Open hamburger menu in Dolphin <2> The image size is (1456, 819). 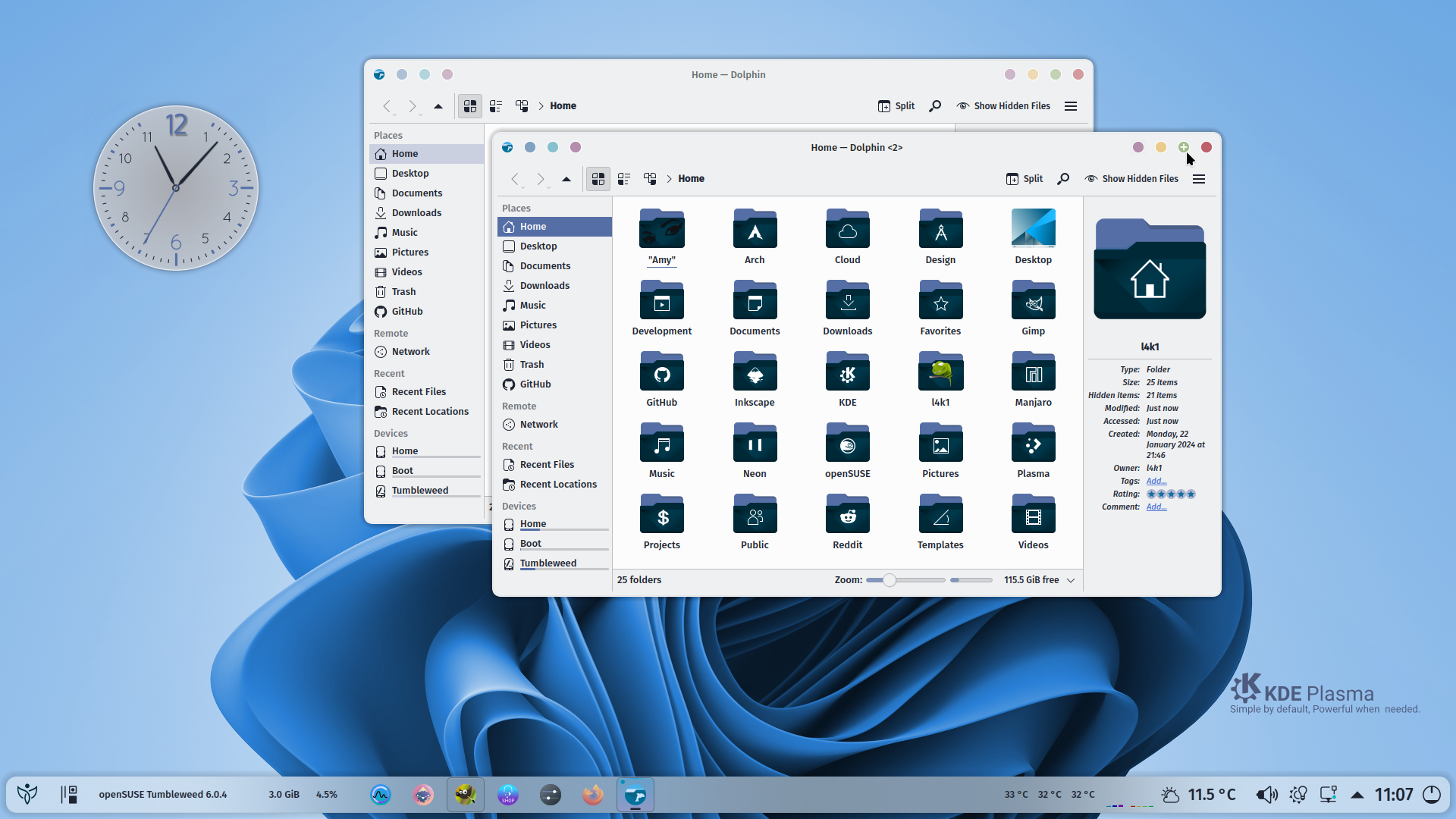[1199, 179]
